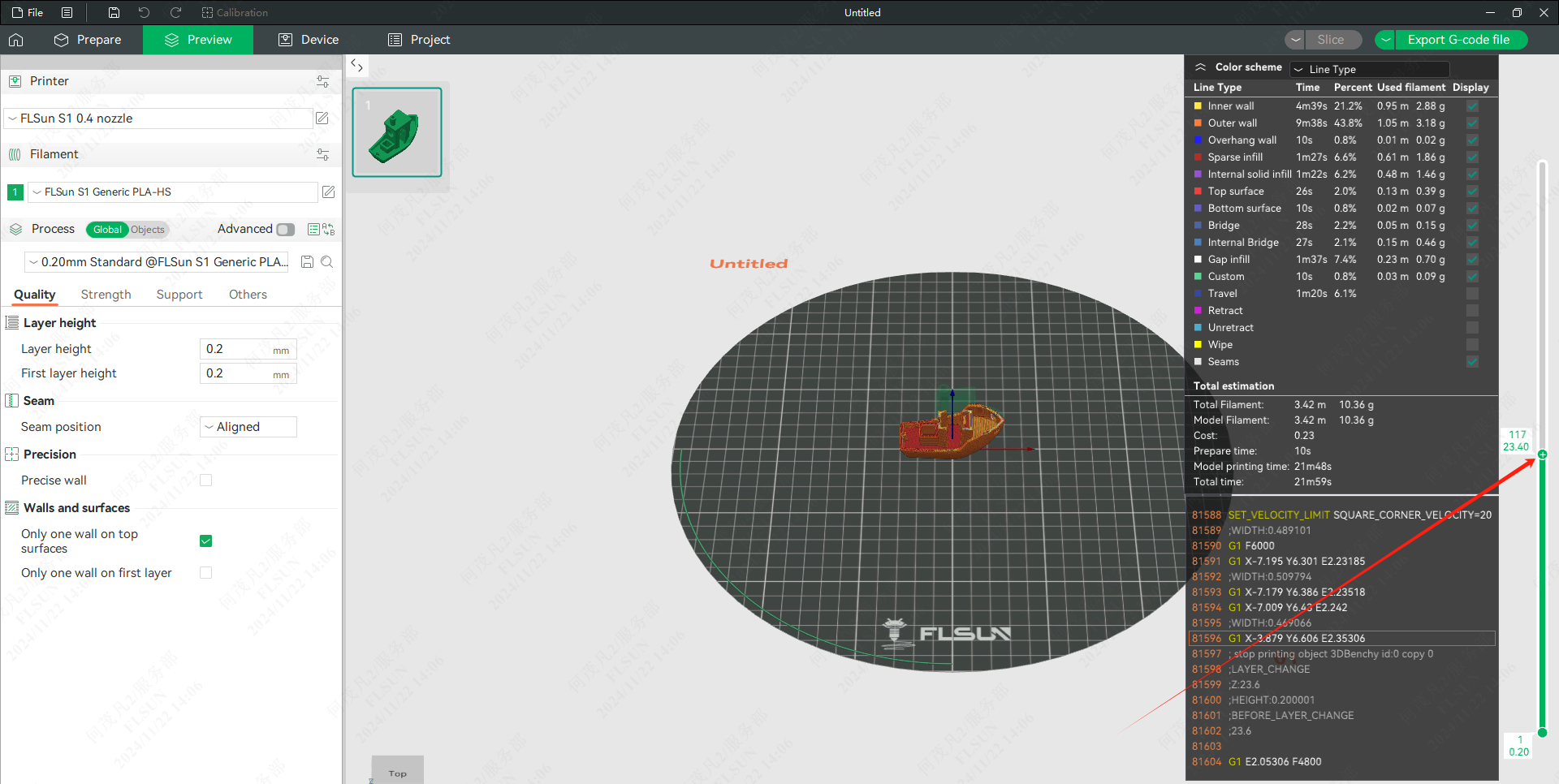This screenshot has height=784, width=1559.
Task: Edit printer preset pencil icon
Action: 322,118
